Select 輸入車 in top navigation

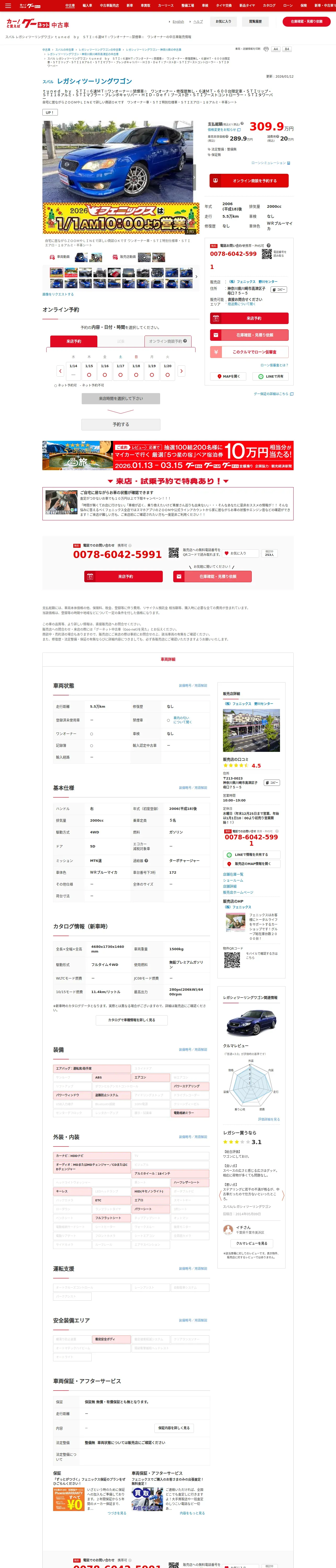[x=87, y=5]
